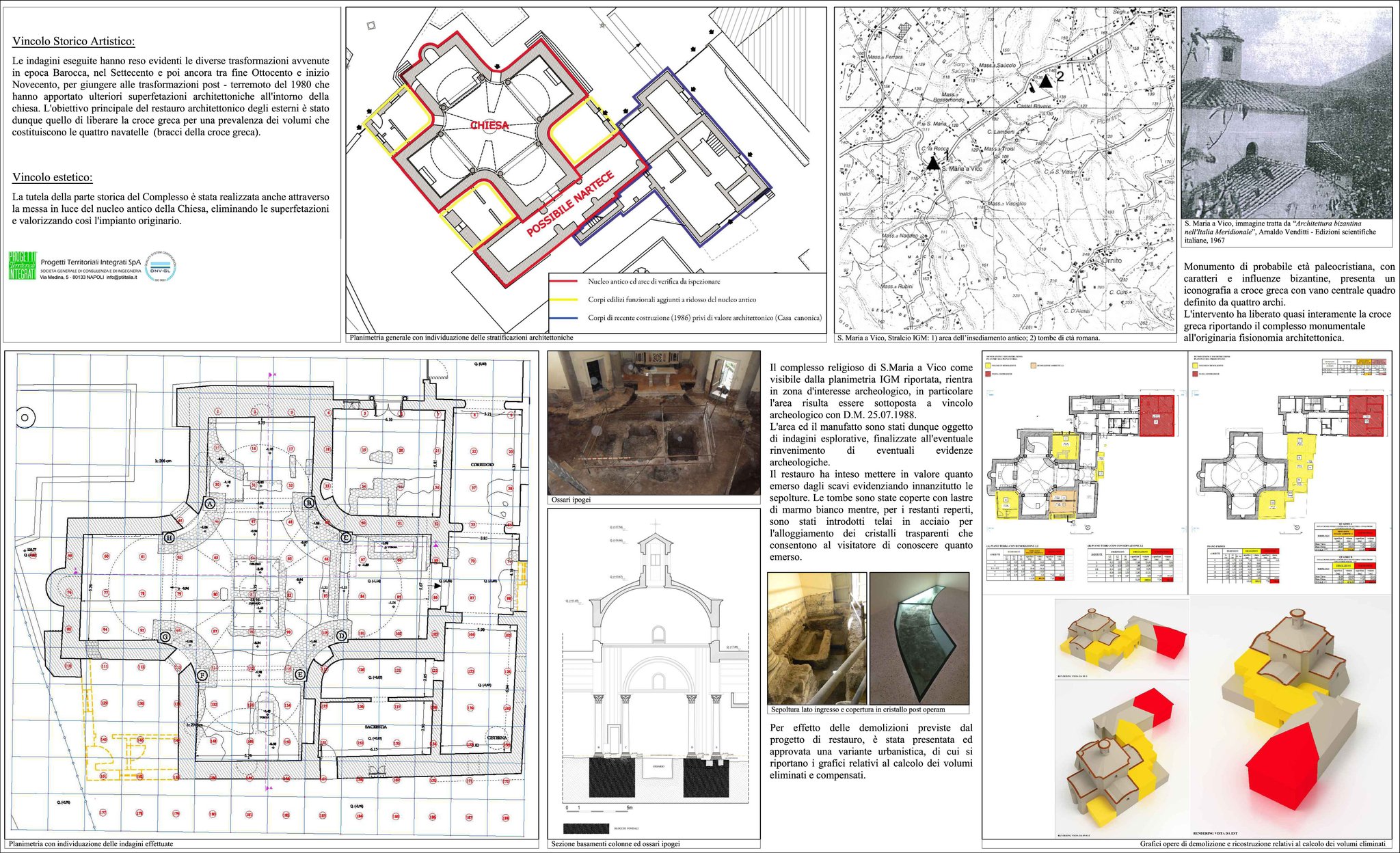Click the Architettura bizantina photo credit caption
Screen dimensions: 1400x853
[x=1280, y=232]
